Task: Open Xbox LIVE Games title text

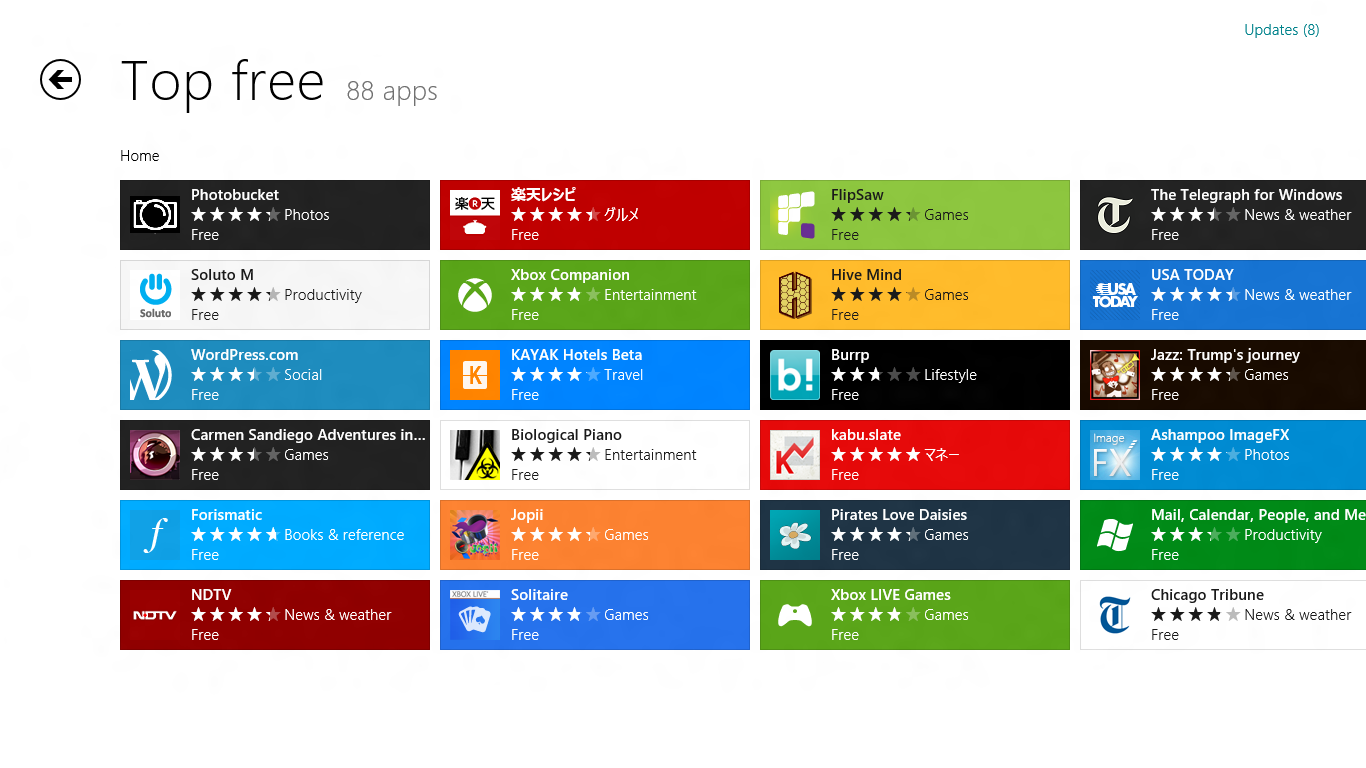Action: click(x=891, y=595)
